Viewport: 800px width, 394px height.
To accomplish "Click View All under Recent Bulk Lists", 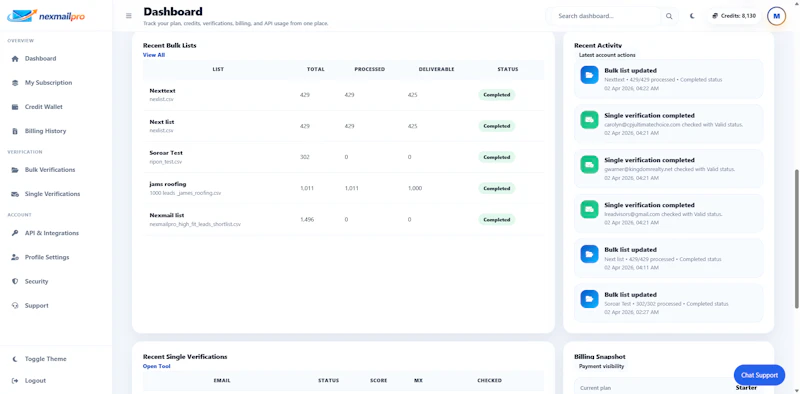I will 154,55.
